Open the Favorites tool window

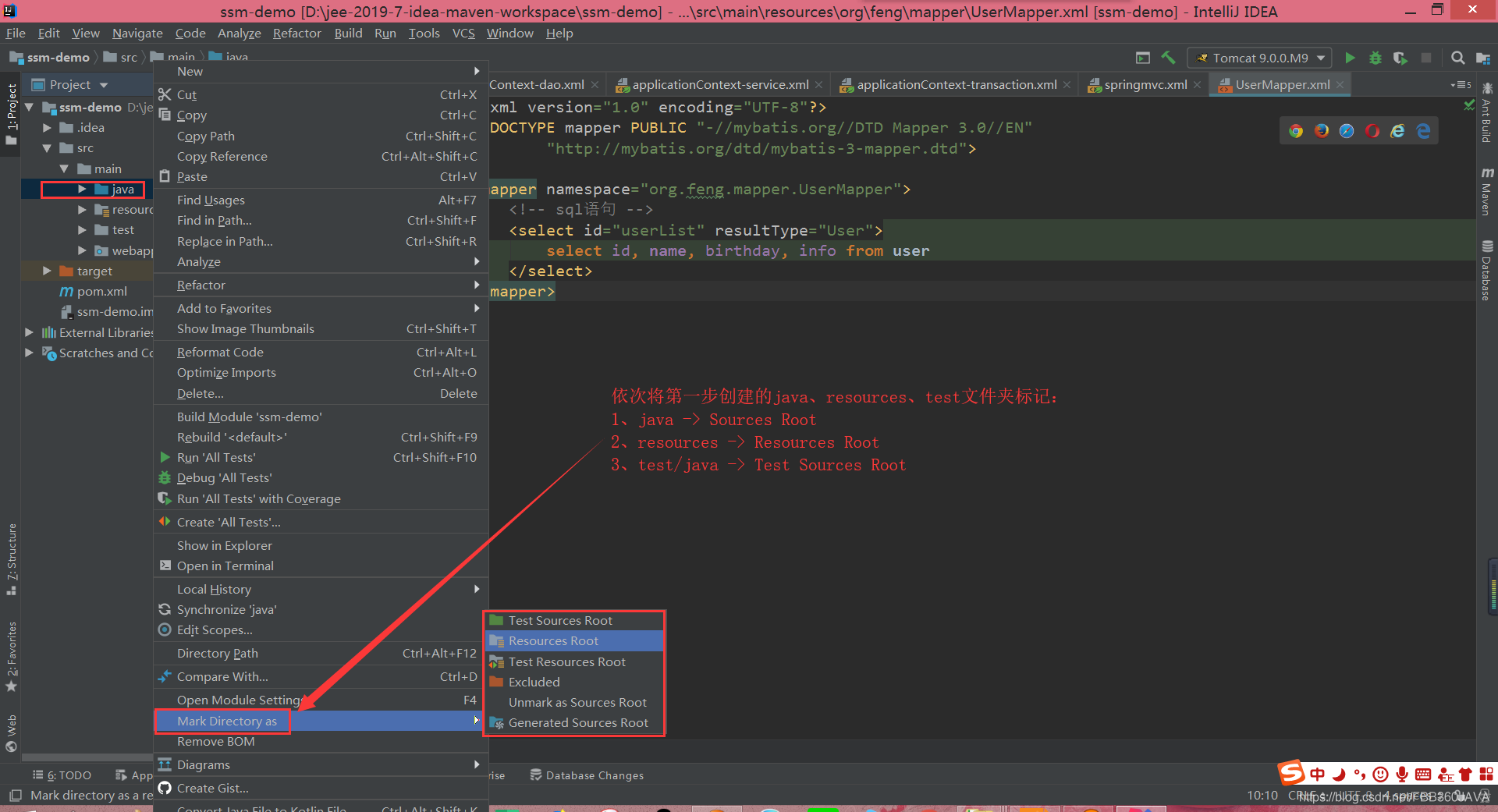point(12,657)
